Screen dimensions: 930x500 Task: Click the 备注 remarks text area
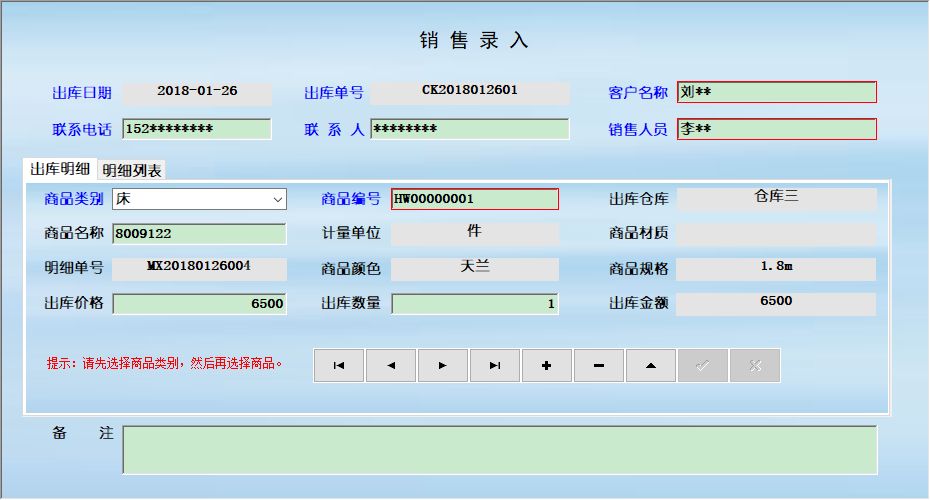click(x=499, y=450)
